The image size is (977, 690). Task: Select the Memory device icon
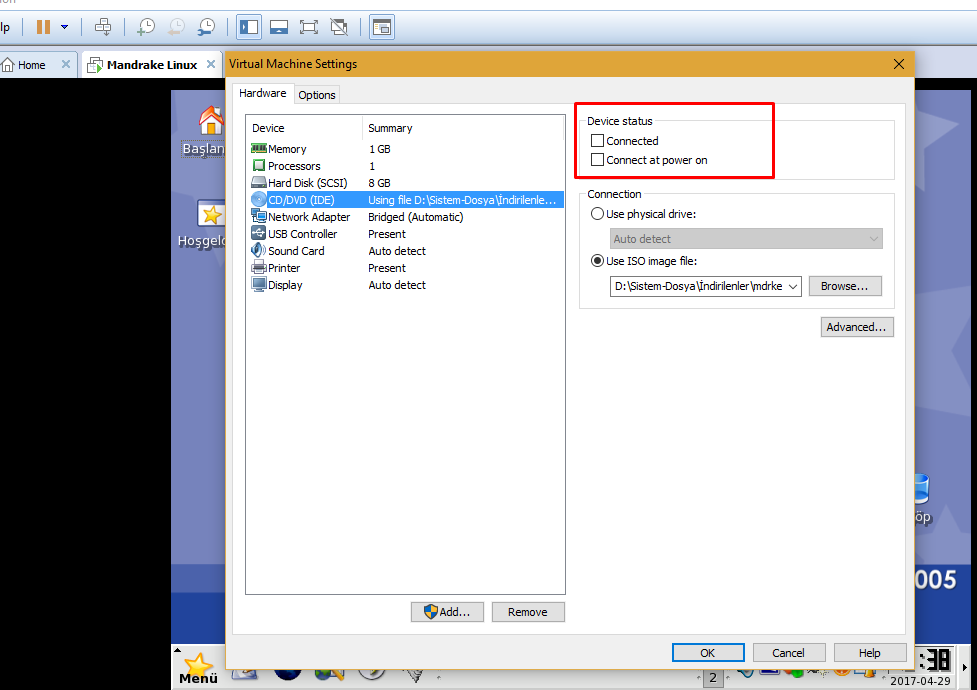point(259,148)
